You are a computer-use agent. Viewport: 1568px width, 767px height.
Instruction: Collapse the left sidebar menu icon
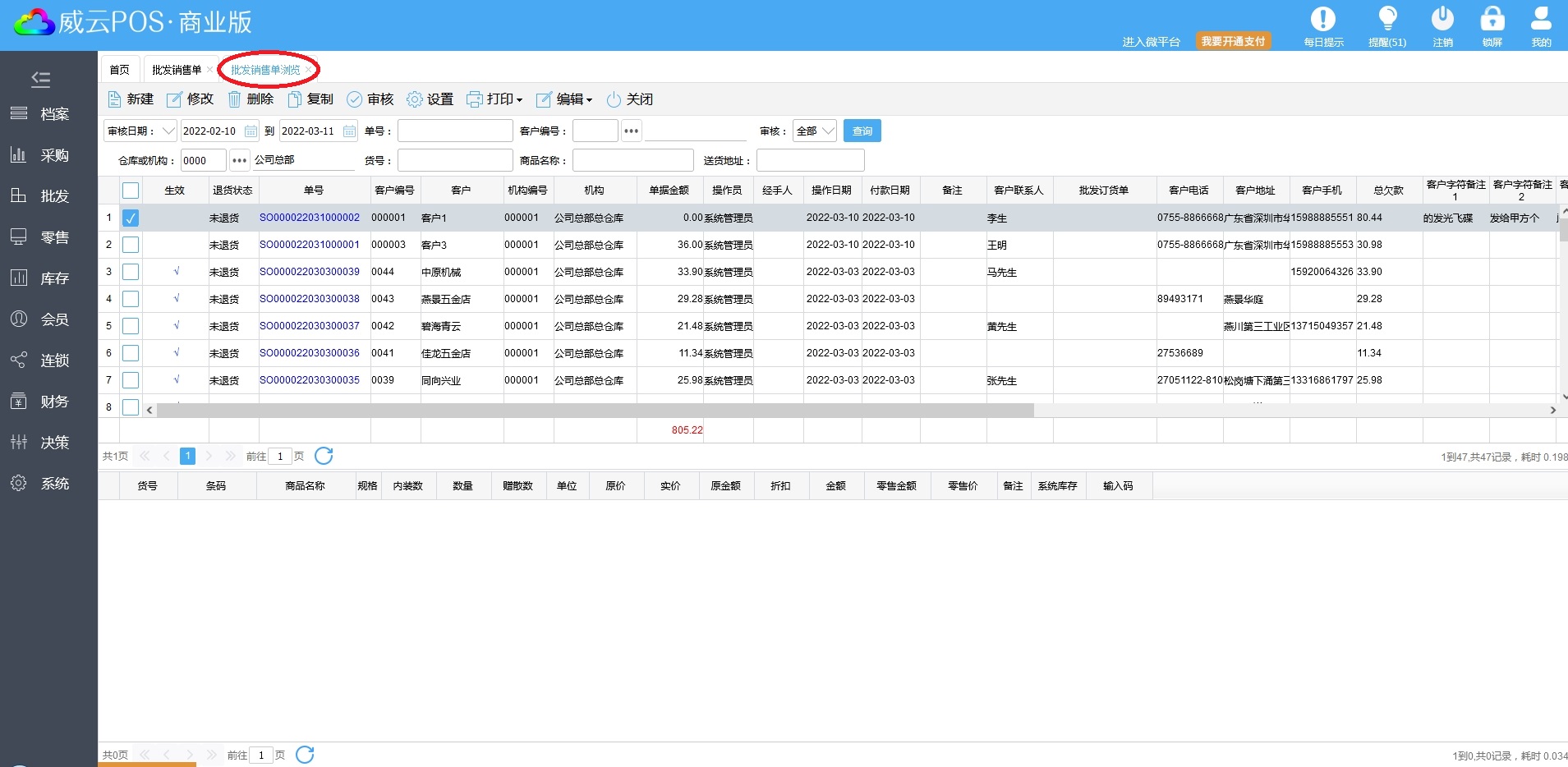pyautogui.click(x=41, y=79)
